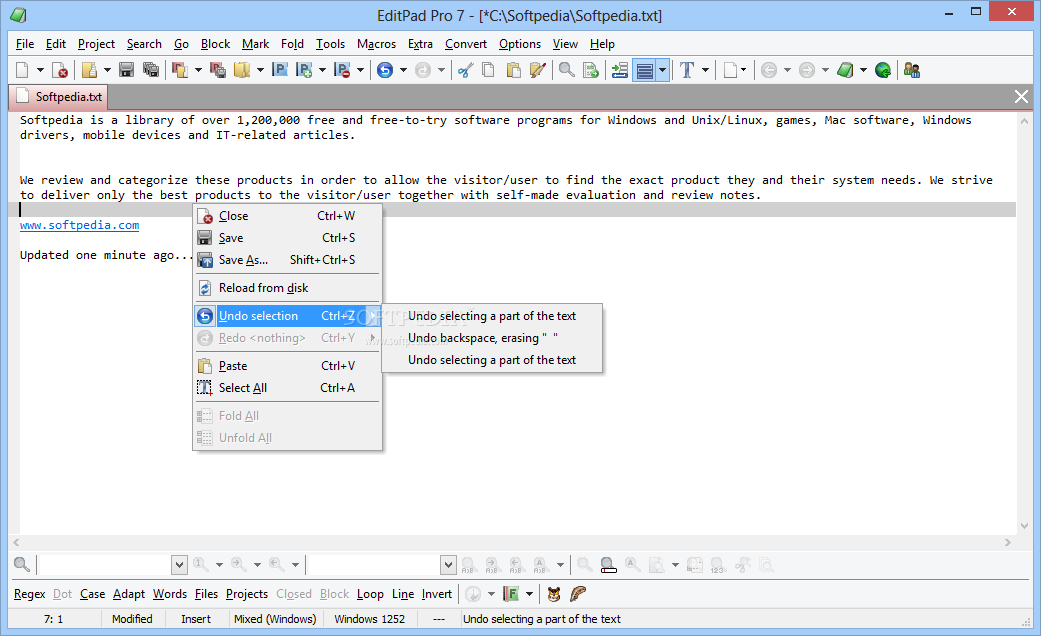This screenshot has height=636, width=1041.
Task: Choose Select All from context menu
Action: click(287, 388)
